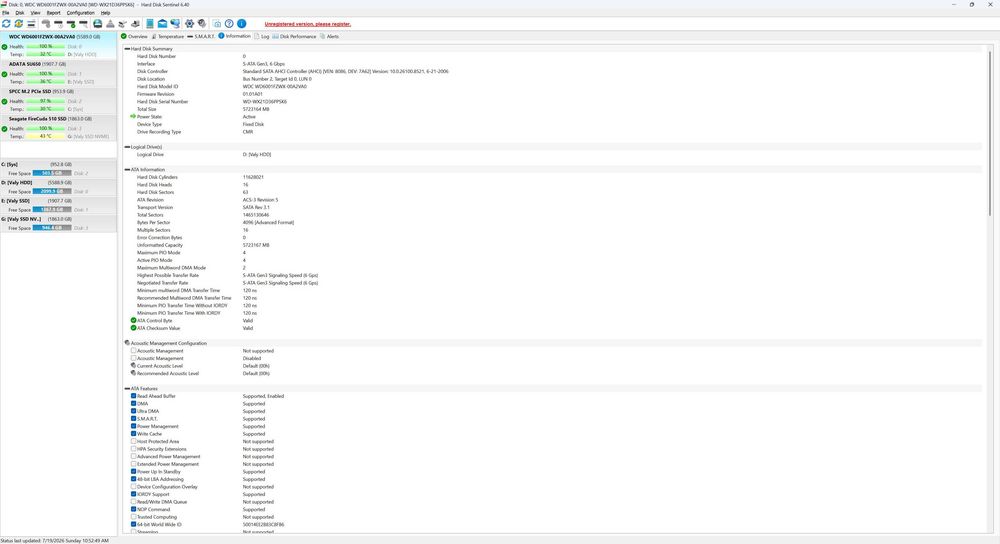The height and width of the screenshot is (544, 1000).
Task: Open the Report menu
Action: point(54,13)
